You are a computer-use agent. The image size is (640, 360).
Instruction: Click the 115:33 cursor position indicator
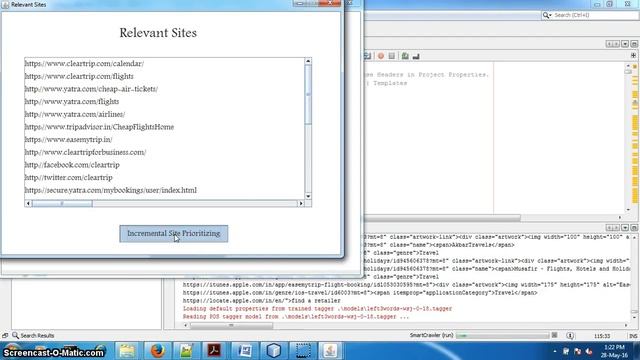(602, 336)
